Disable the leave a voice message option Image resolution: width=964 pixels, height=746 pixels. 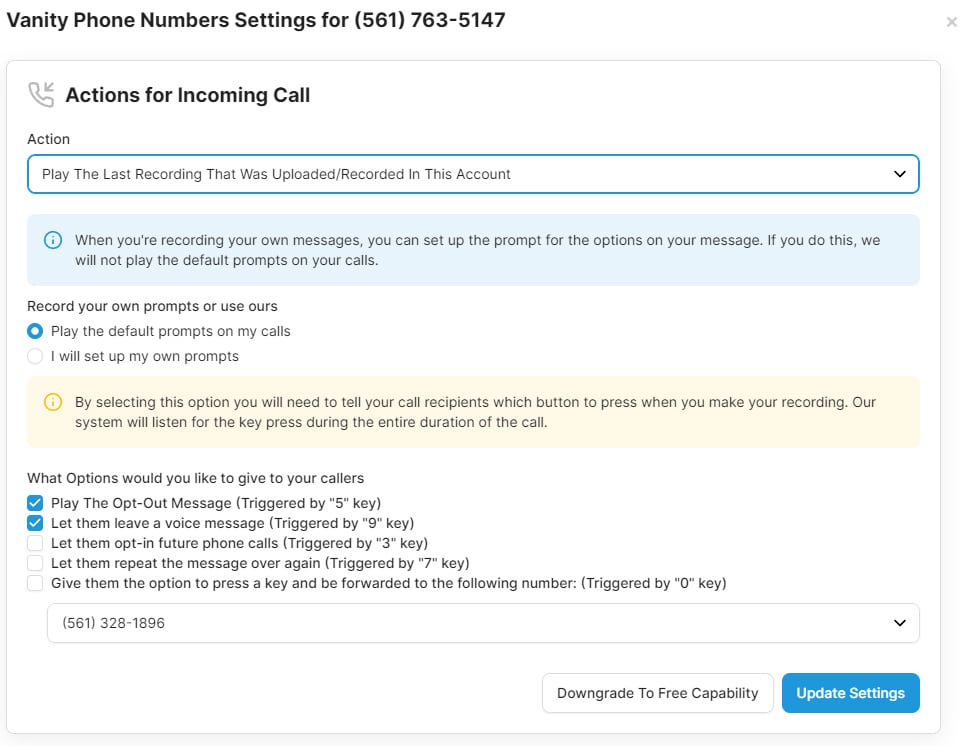click(36, 523)
